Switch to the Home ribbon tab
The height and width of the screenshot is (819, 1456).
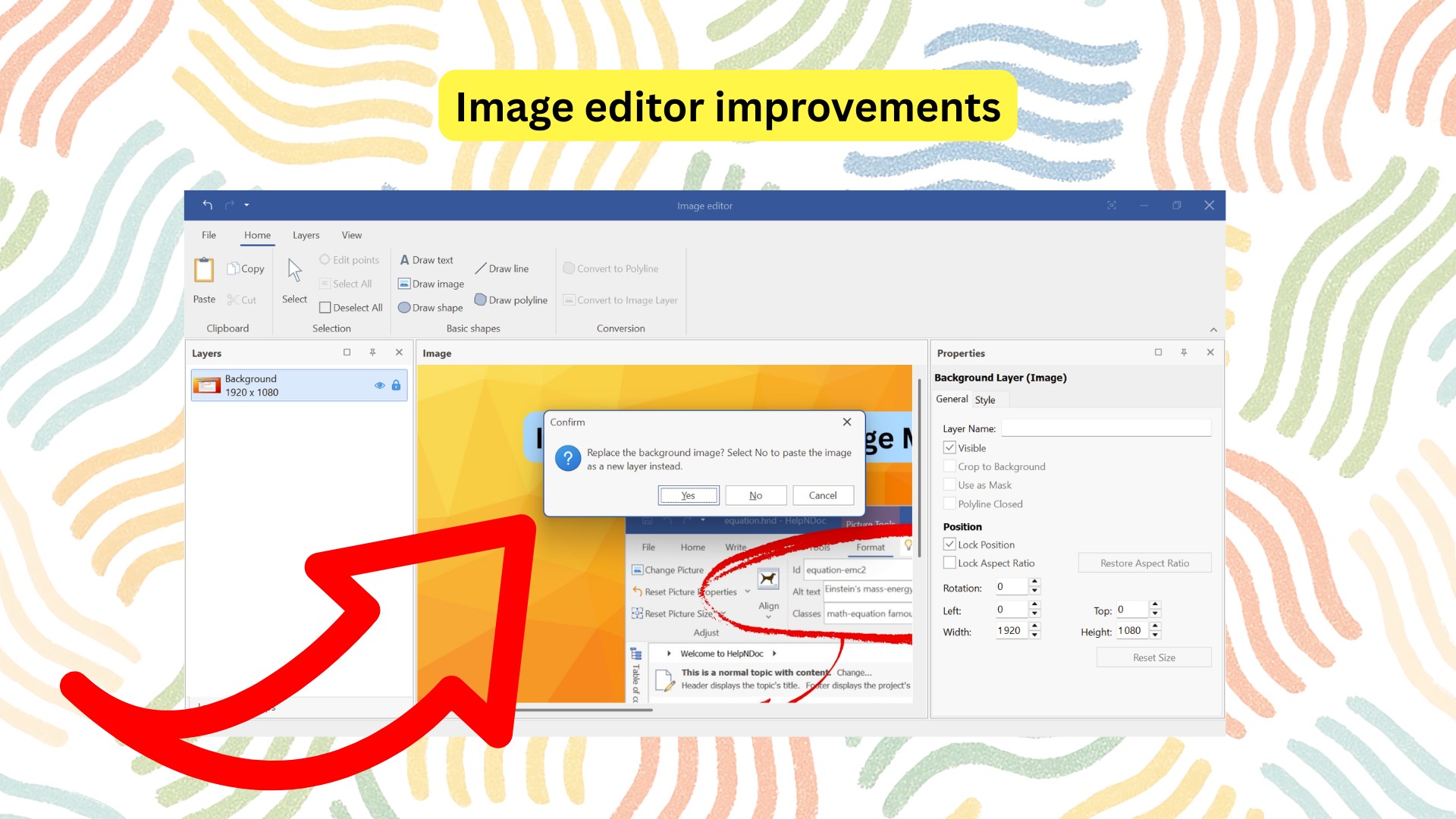257,235
